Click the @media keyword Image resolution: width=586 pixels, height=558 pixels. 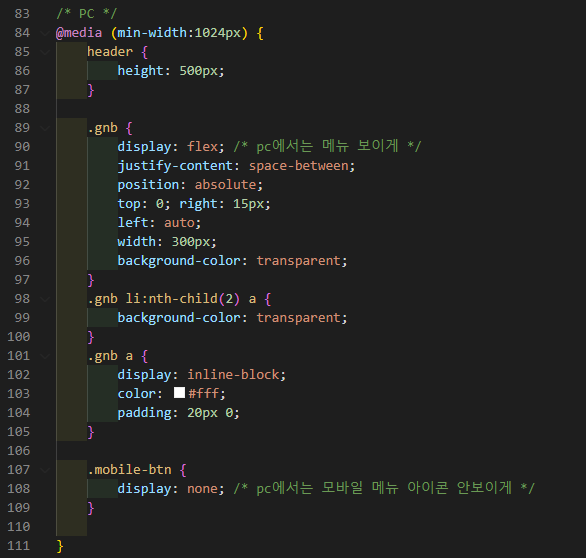tap(79, 33)
